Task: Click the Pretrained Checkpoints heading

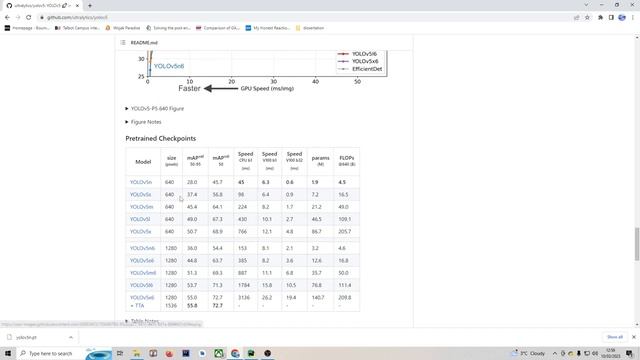Action: pos(160,138)
